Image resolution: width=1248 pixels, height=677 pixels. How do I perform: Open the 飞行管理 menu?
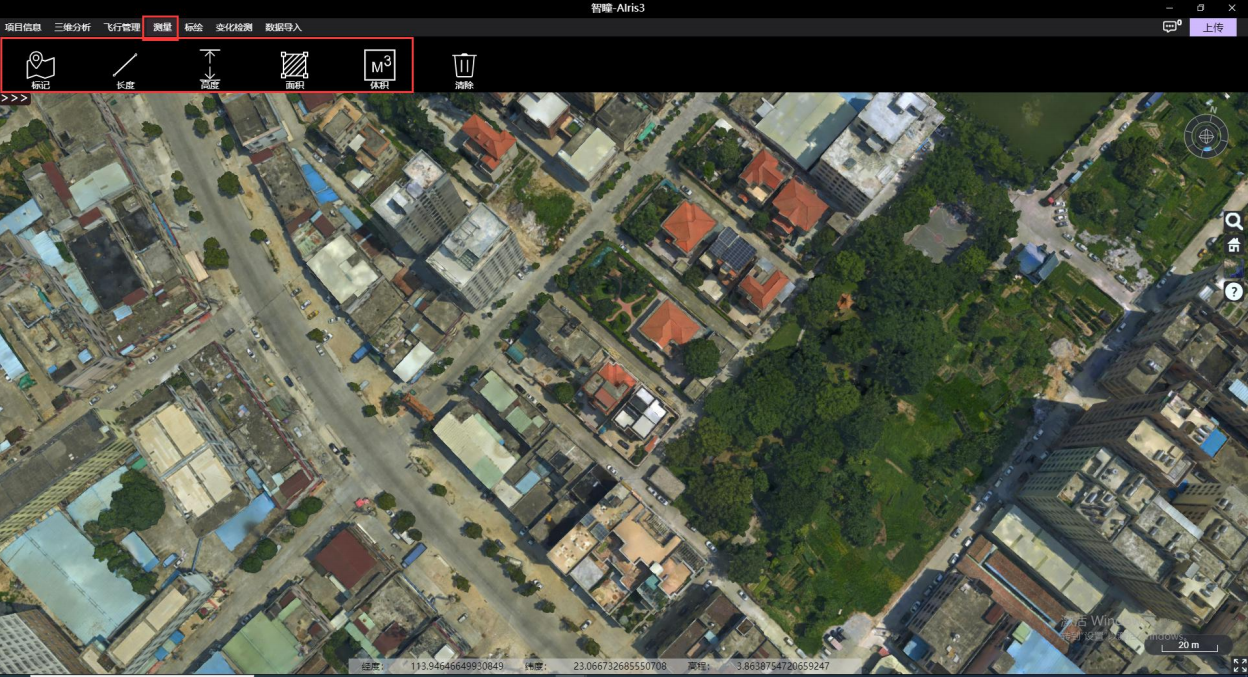[x=122, y=28]
